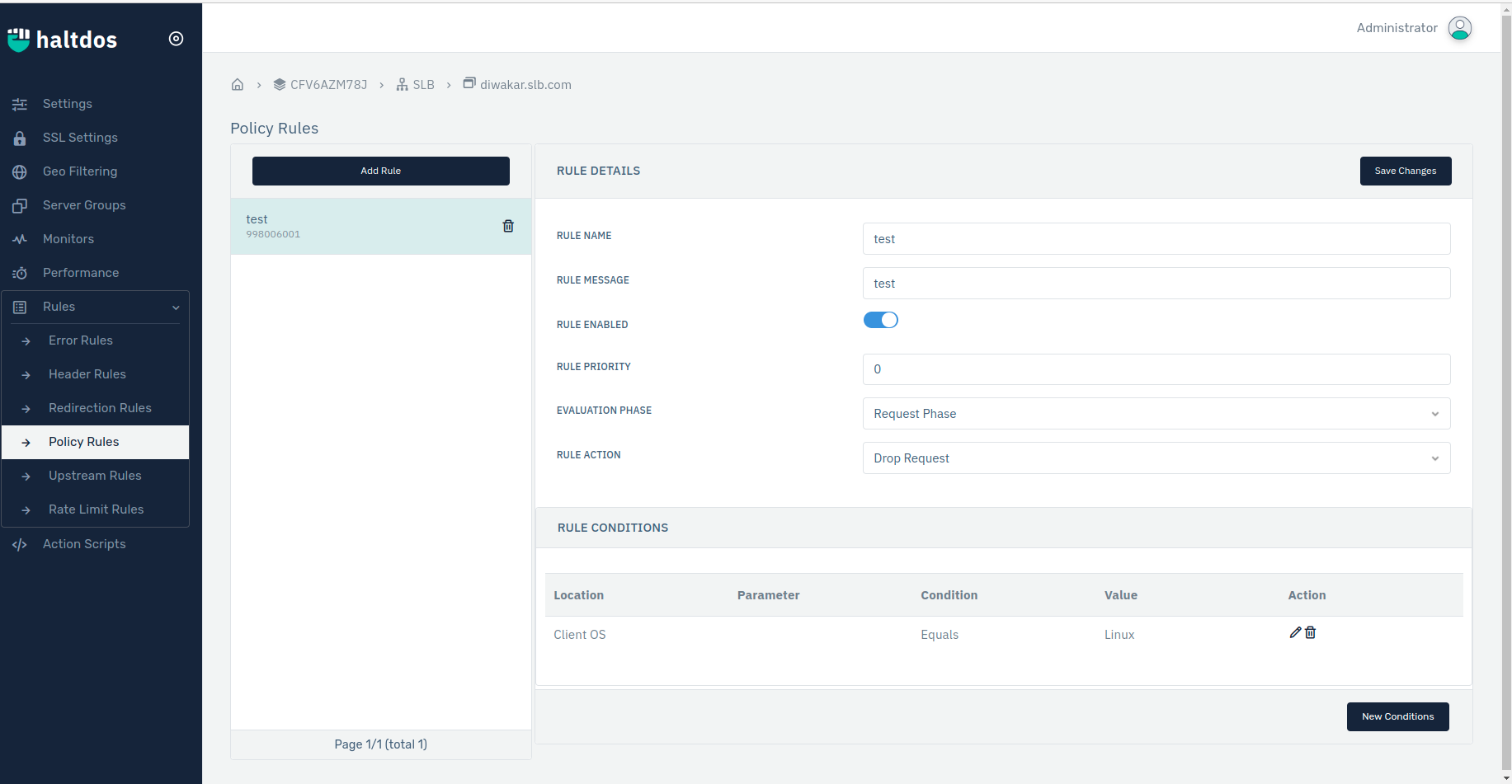Delete the Client OS condition trash icon

(1310, 632)
